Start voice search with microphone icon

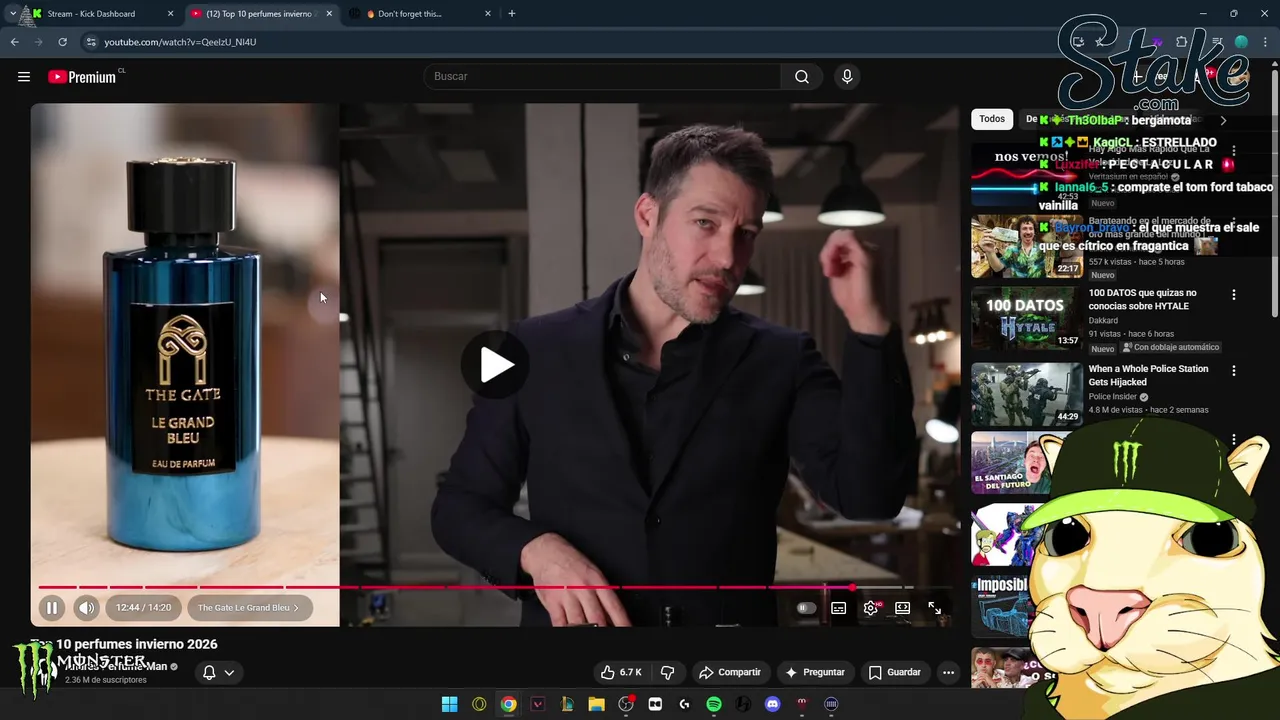(x=847, y=76)
